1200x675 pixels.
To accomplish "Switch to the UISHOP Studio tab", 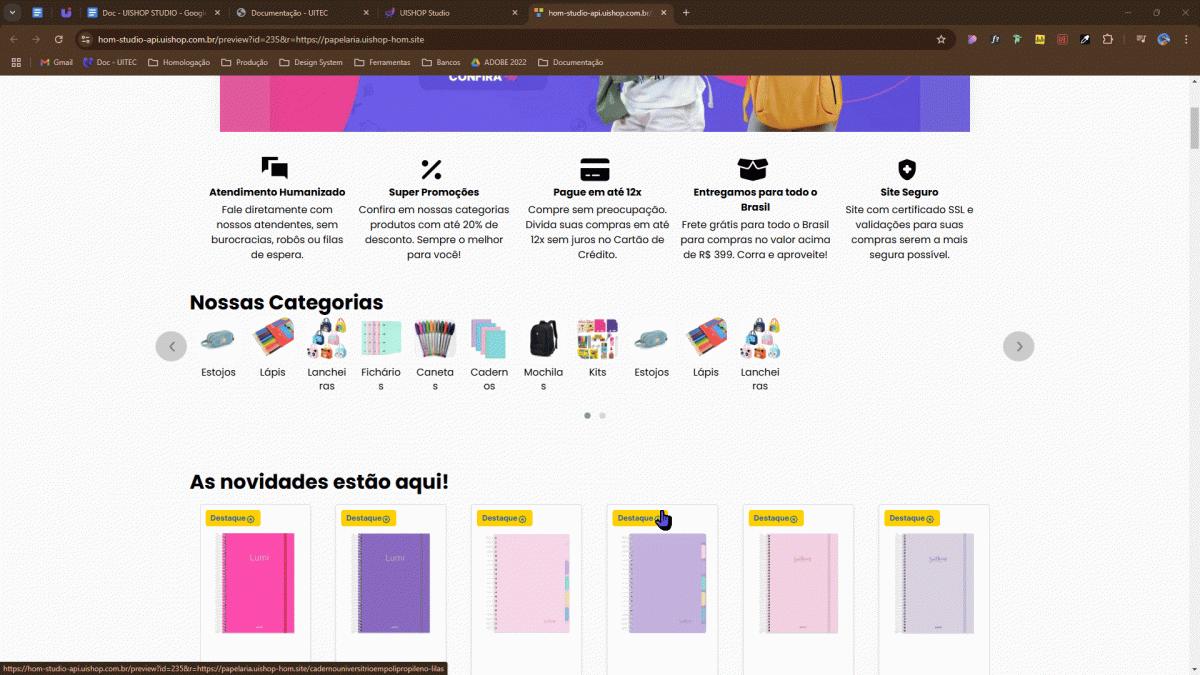I will 445,13.
